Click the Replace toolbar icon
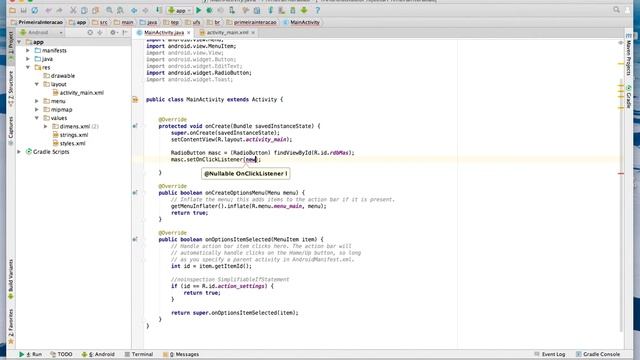 pyautogui.click(x=120, y=10)
